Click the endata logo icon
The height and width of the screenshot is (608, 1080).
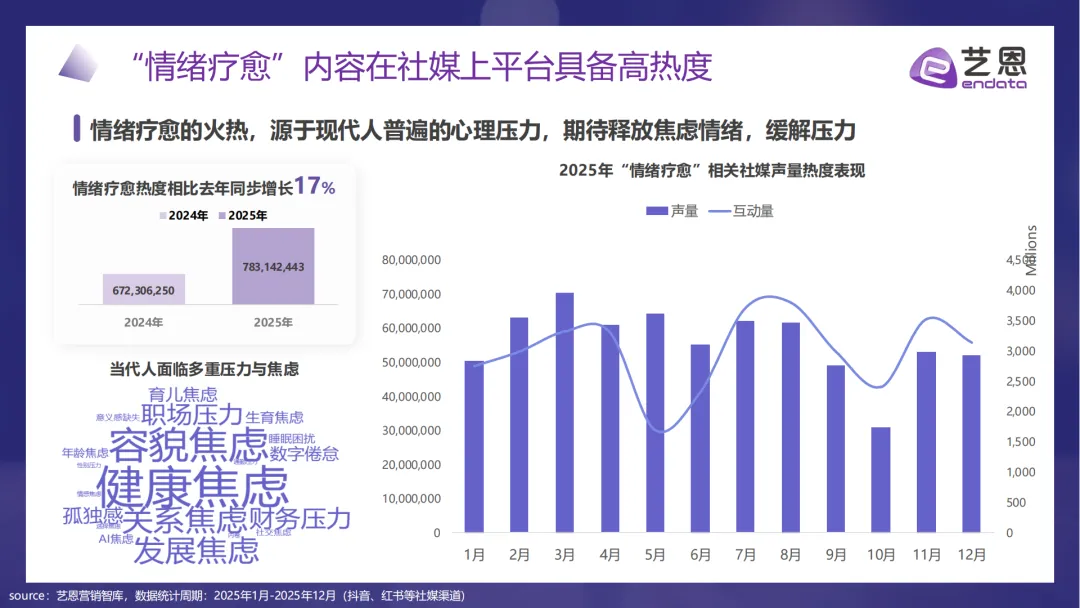933,67
